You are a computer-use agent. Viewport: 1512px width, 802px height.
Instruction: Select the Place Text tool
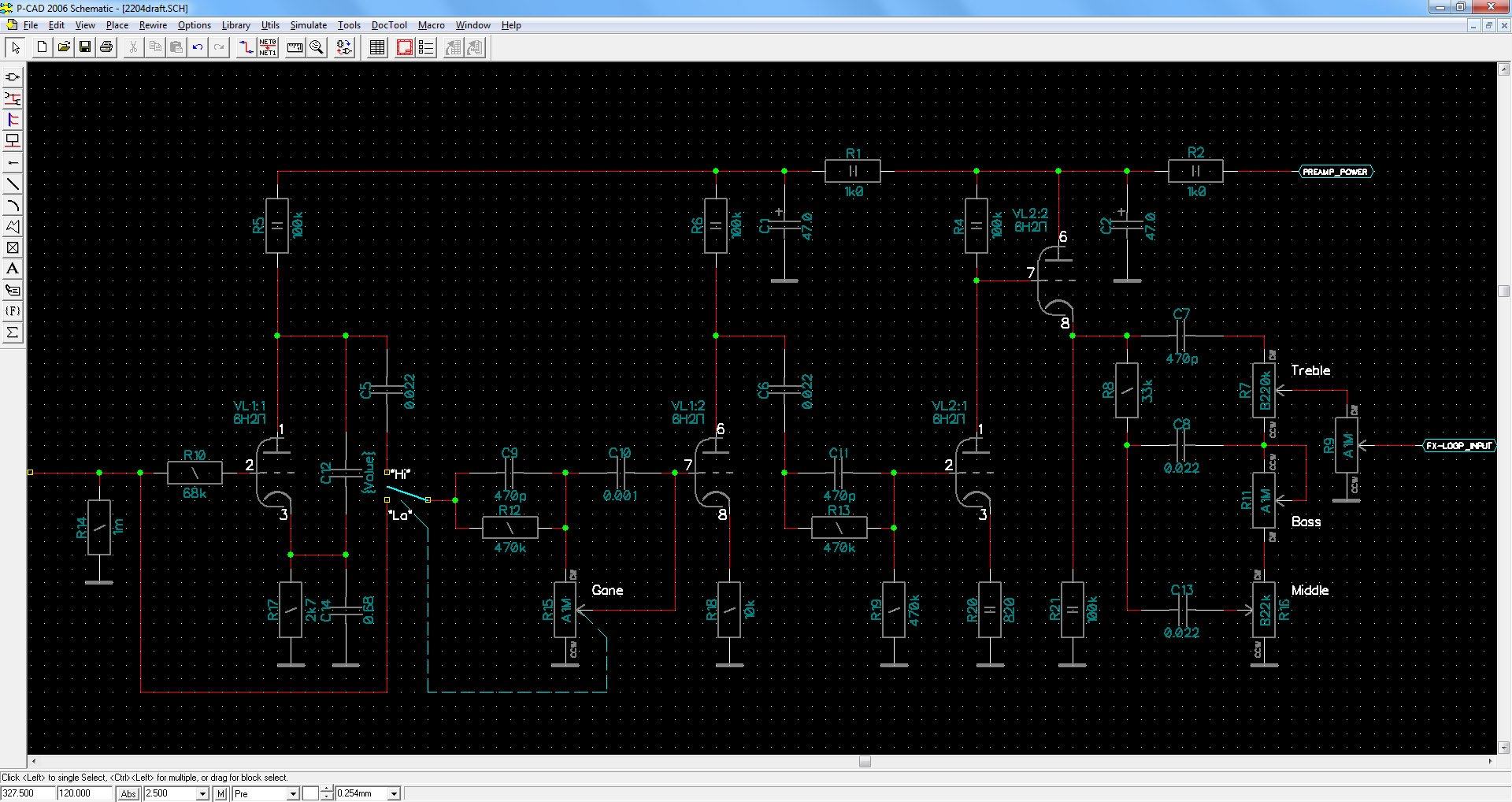pos(13,269)
